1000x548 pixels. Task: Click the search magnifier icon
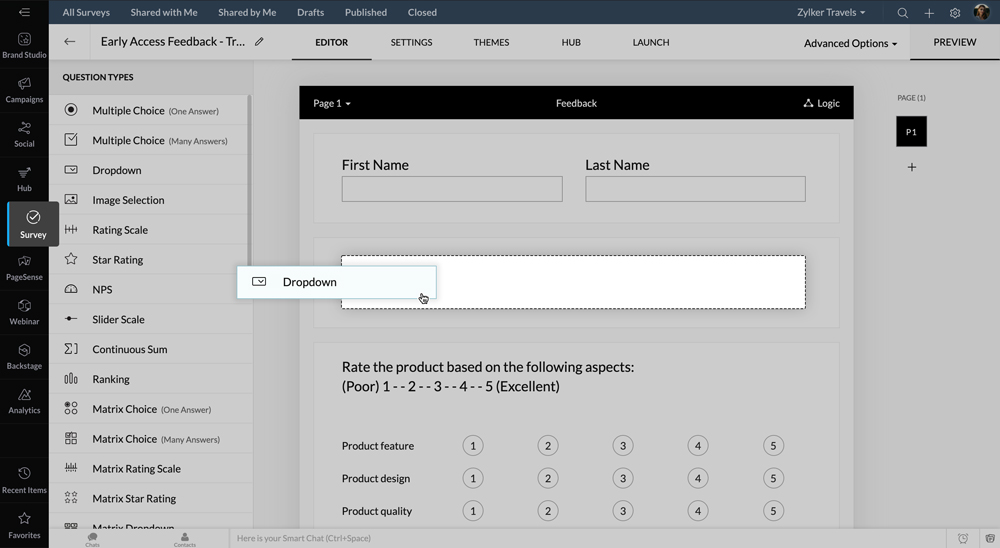tap(903, 13)
